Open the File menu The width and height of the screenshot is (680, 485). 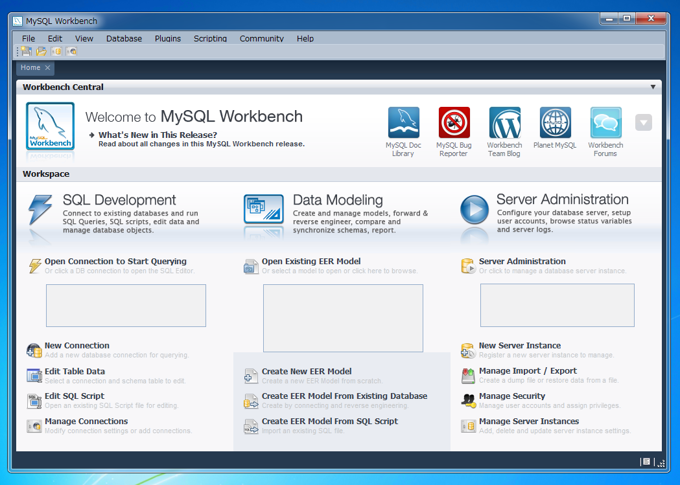[x=29, y=39]
